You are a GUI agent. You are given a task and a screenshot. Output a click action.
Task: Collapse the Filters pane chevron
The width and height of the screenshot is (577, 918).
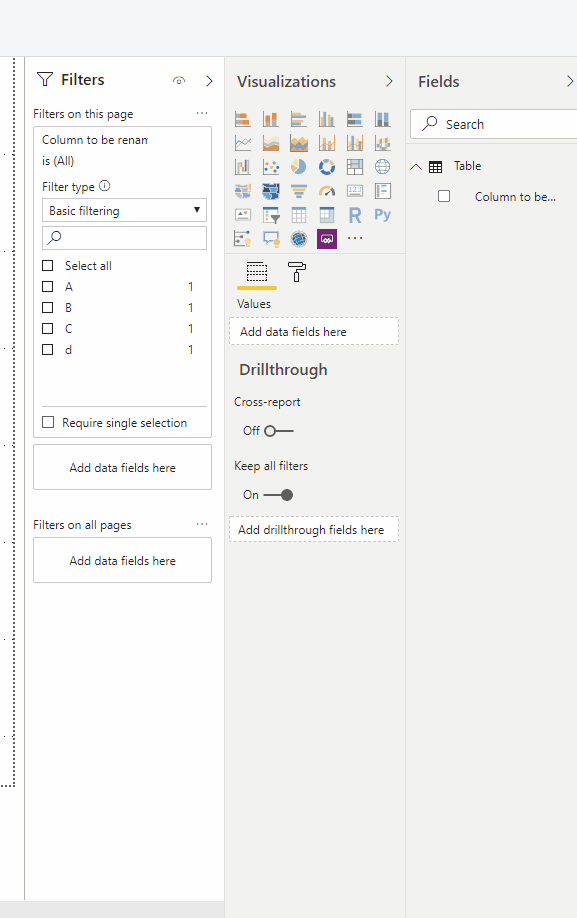click(x=209, y=81)
